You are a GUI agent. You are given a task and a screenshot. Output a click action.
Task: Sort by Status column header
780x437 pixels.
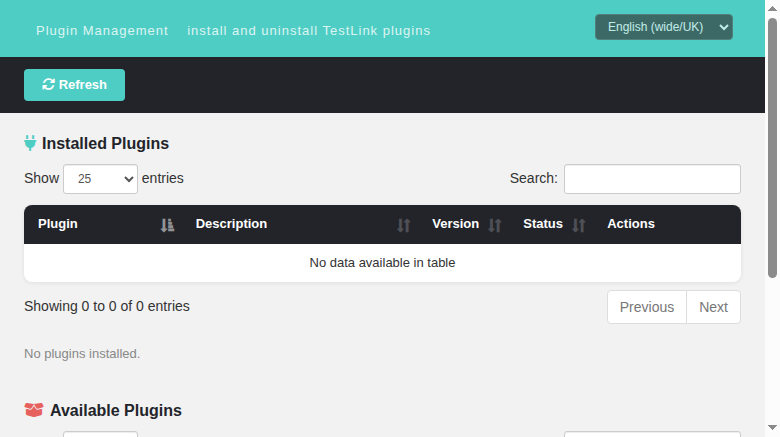pyautogui.click(x=551, y=224)
